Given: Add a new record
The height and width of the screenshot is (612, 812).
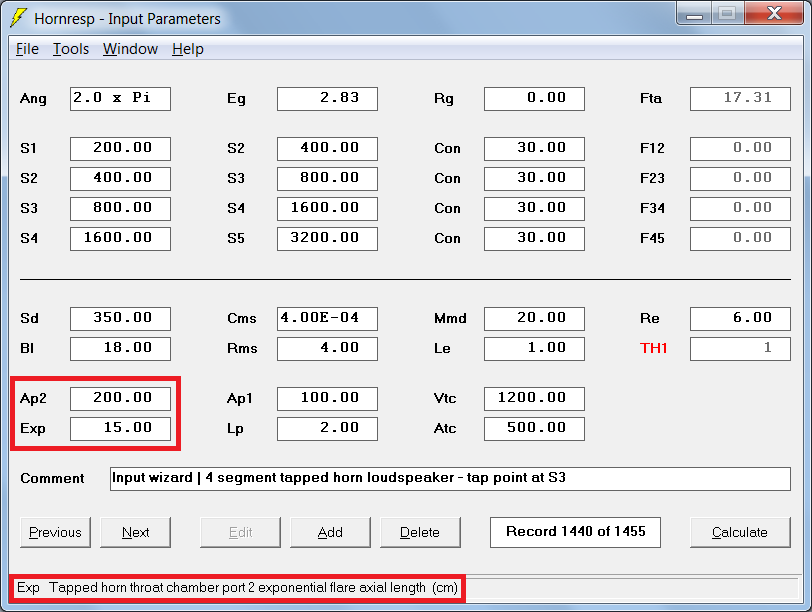Looking at the screenshot, I should [x=330, y=532].
